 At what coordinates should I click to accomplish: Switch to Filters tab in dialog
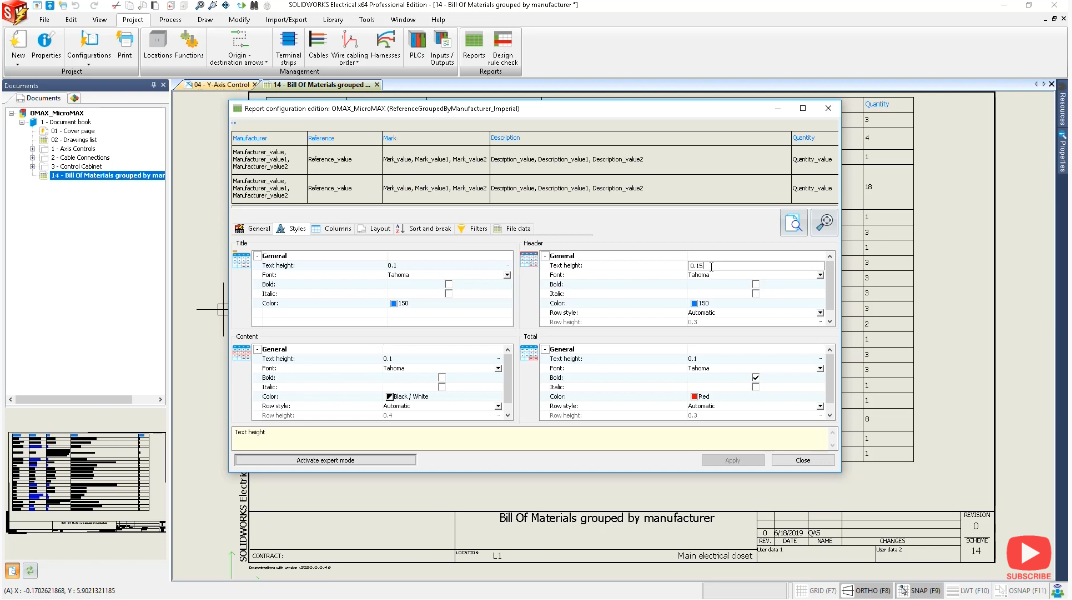472,229
